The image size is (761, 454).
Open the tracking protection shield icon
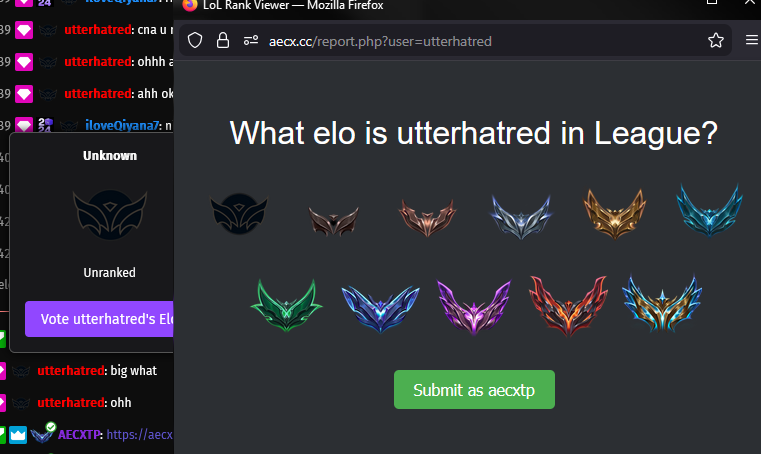click(195, 40)
